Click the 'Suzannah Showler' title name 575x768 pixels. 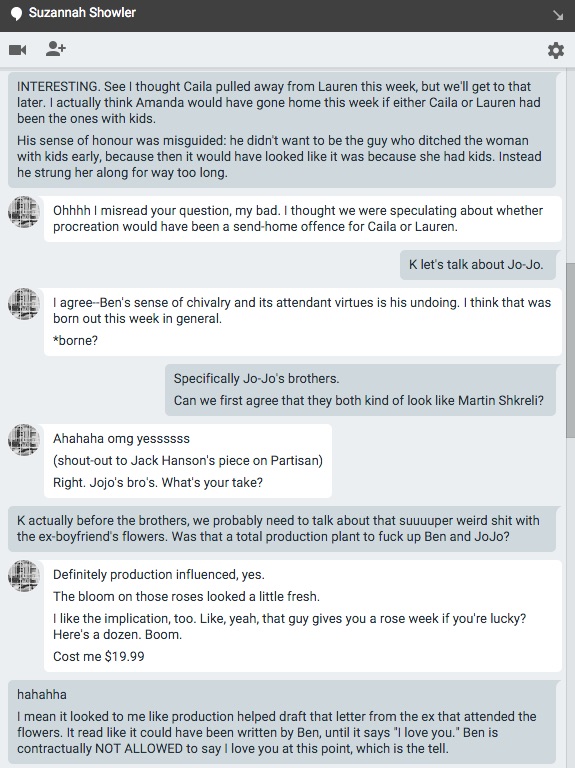point(82,13)
